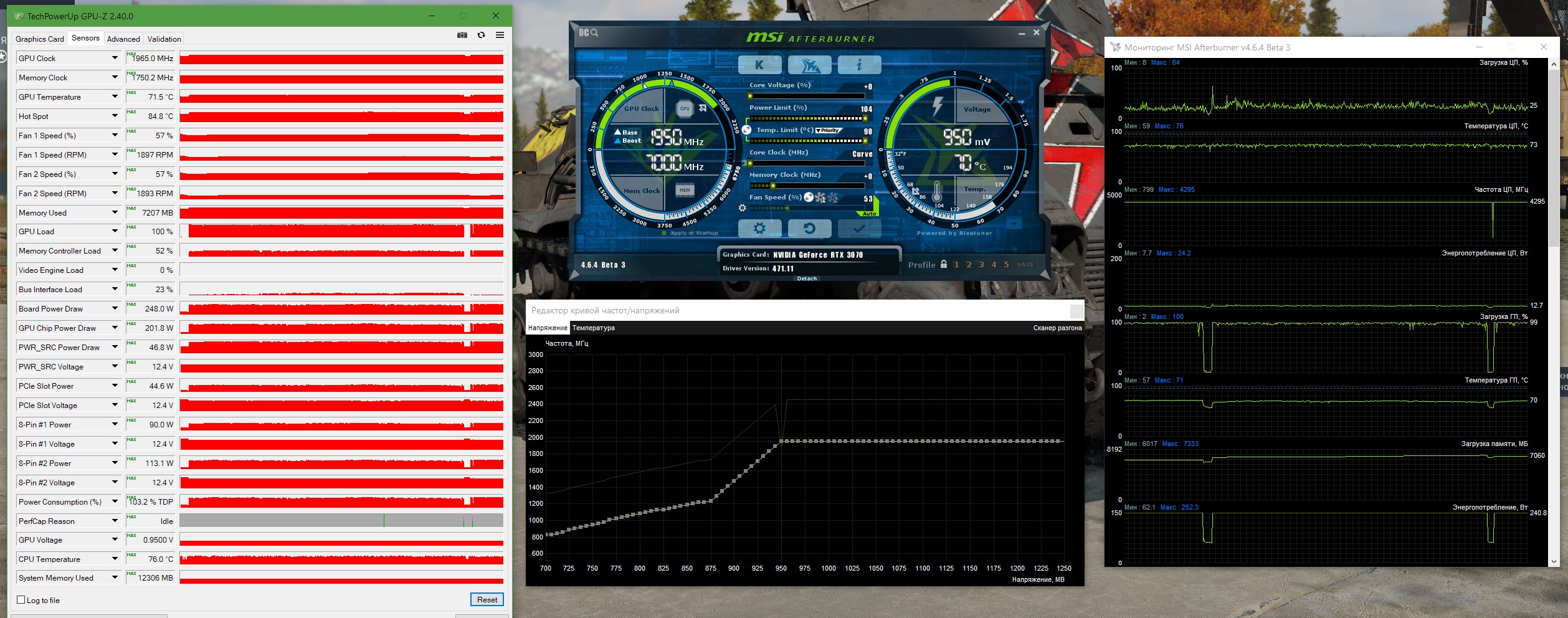The width and height of the screenshot is (1568, 618).
Task: Select profile slot 5 in Afterburner
Action: [x=1006, y=264]
